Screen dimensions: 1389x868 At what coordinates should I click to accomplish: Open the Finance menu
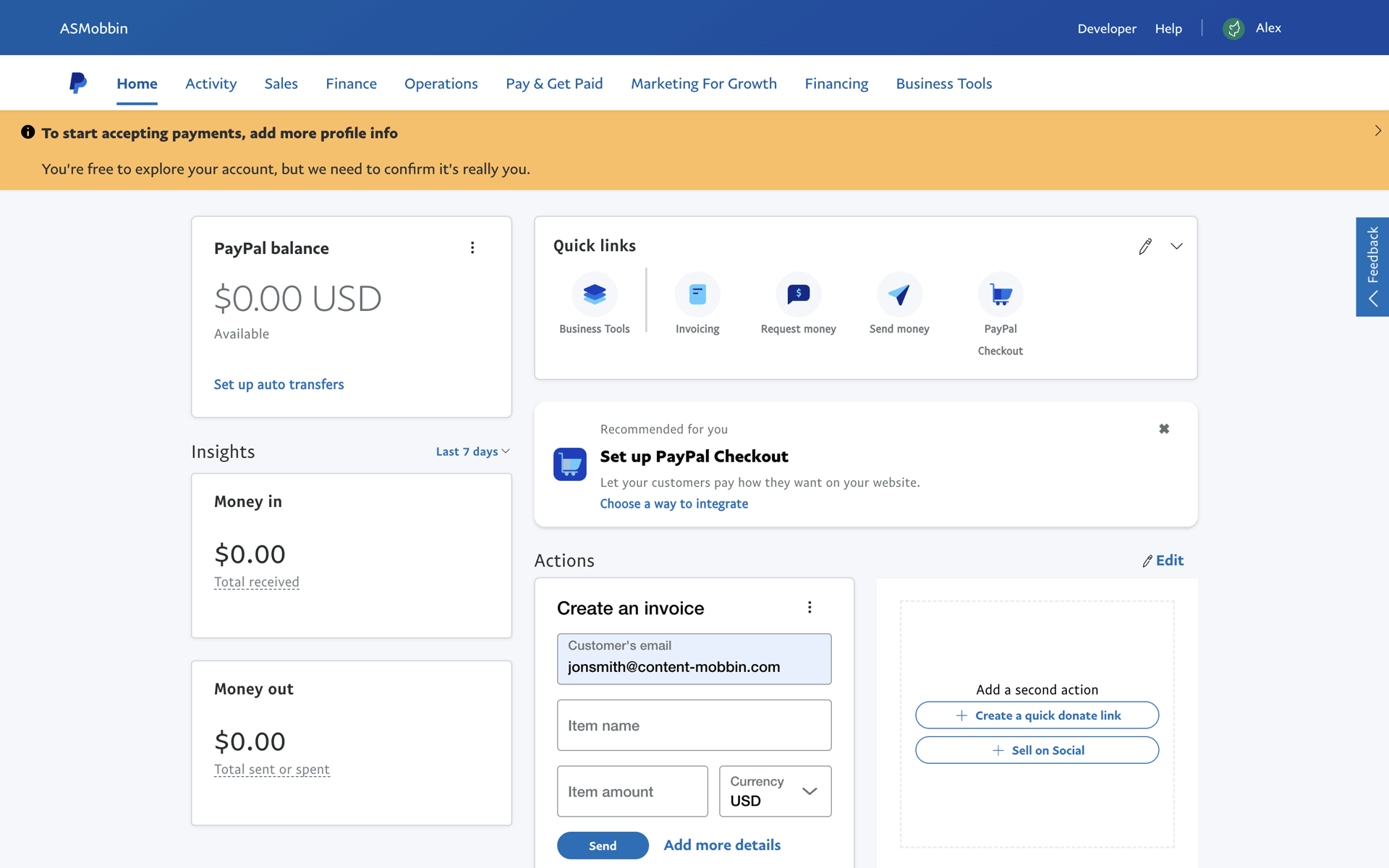351,84
